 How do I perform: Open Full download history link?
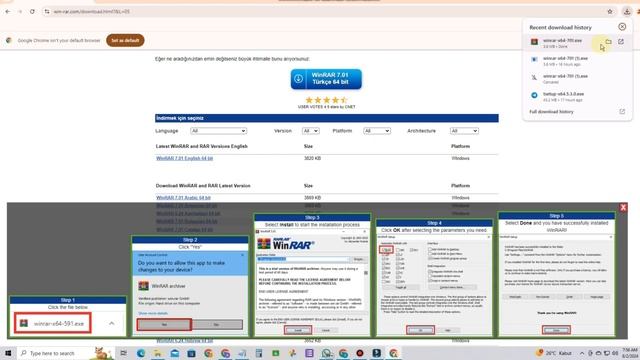click(551, 111)
